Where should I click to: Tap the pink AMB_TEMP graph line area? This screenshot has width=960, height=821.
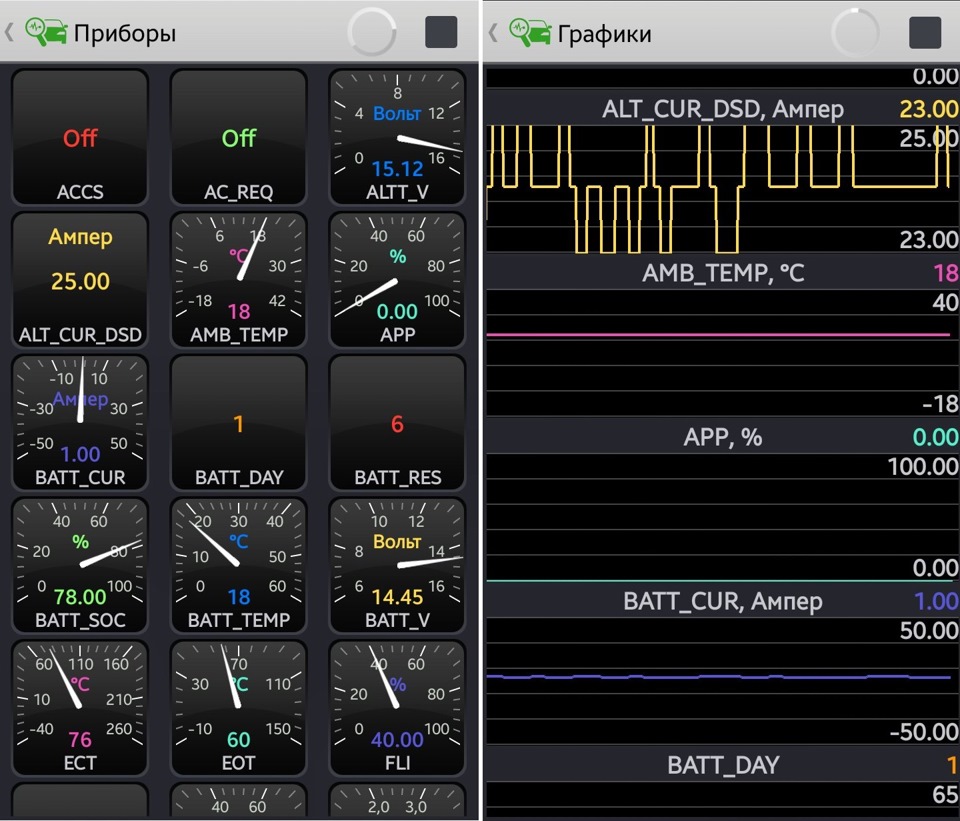tap(722, 353)
